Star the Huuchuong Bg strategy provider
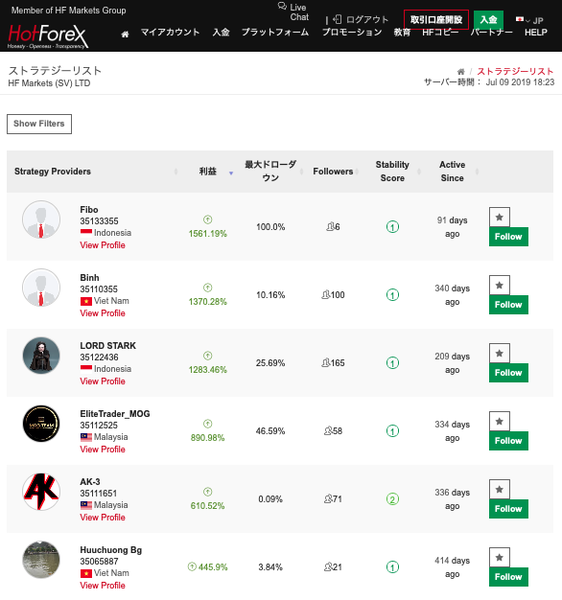Image resolution: width=562 pixels, height=600 pixels. tap(499, 558)
